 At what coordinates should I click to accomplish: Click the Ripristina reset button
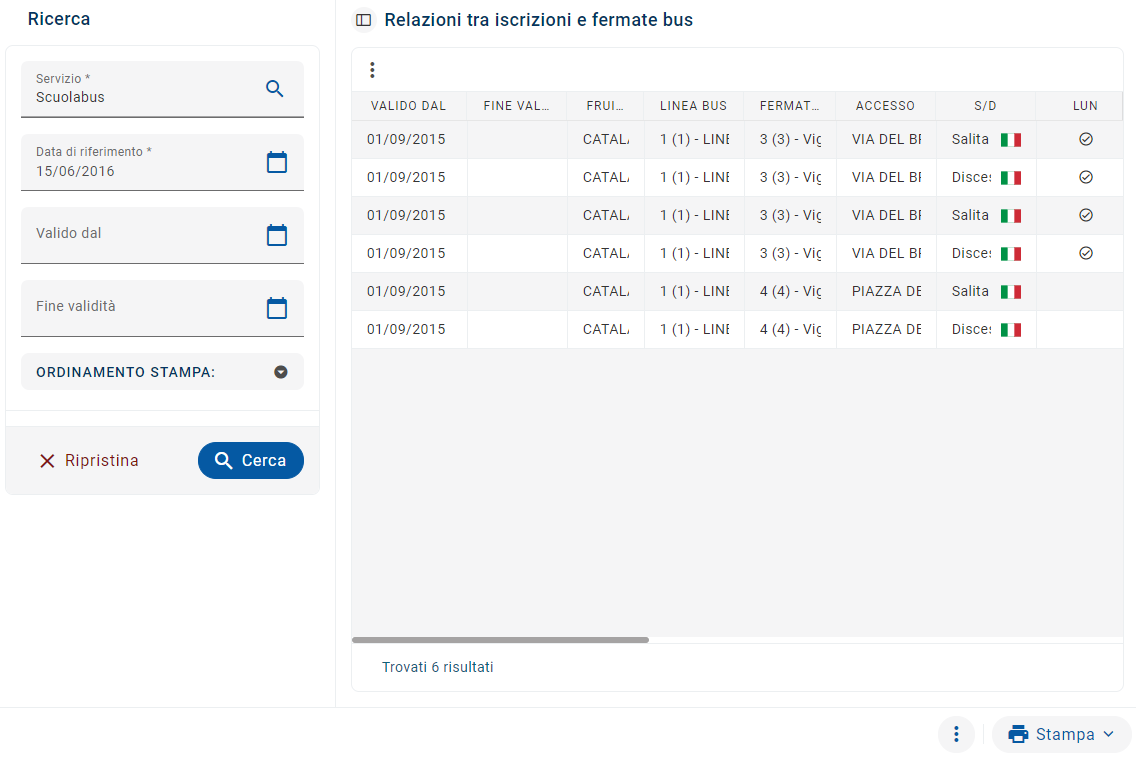click(x=88, y=461)
